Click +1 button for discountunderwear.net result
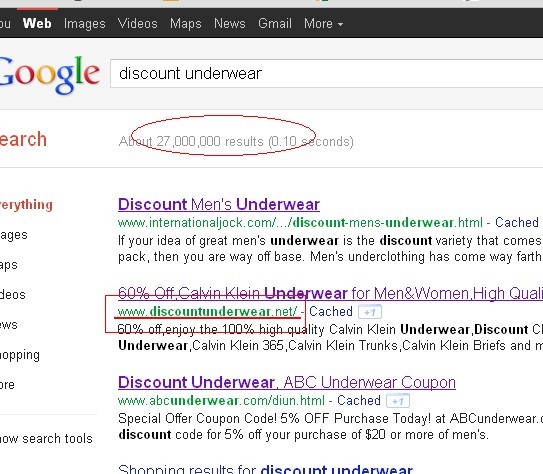This screenshot has width=543, height=474. click(370, 312)
